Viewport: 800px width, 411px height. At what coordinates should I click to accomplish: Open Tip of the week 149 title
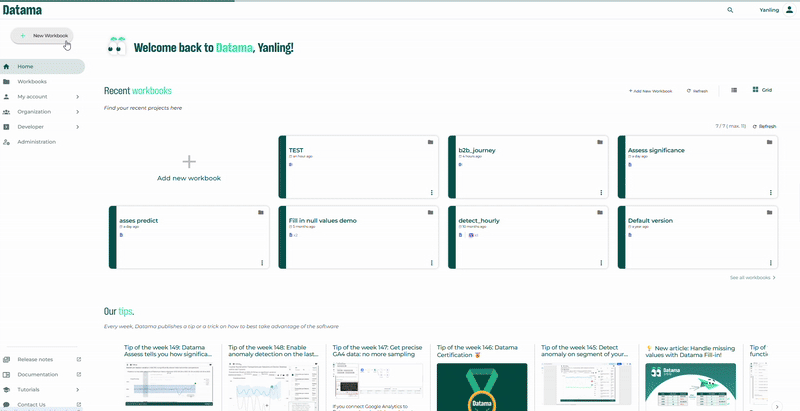pyautogui.click(x=167, y=351)
